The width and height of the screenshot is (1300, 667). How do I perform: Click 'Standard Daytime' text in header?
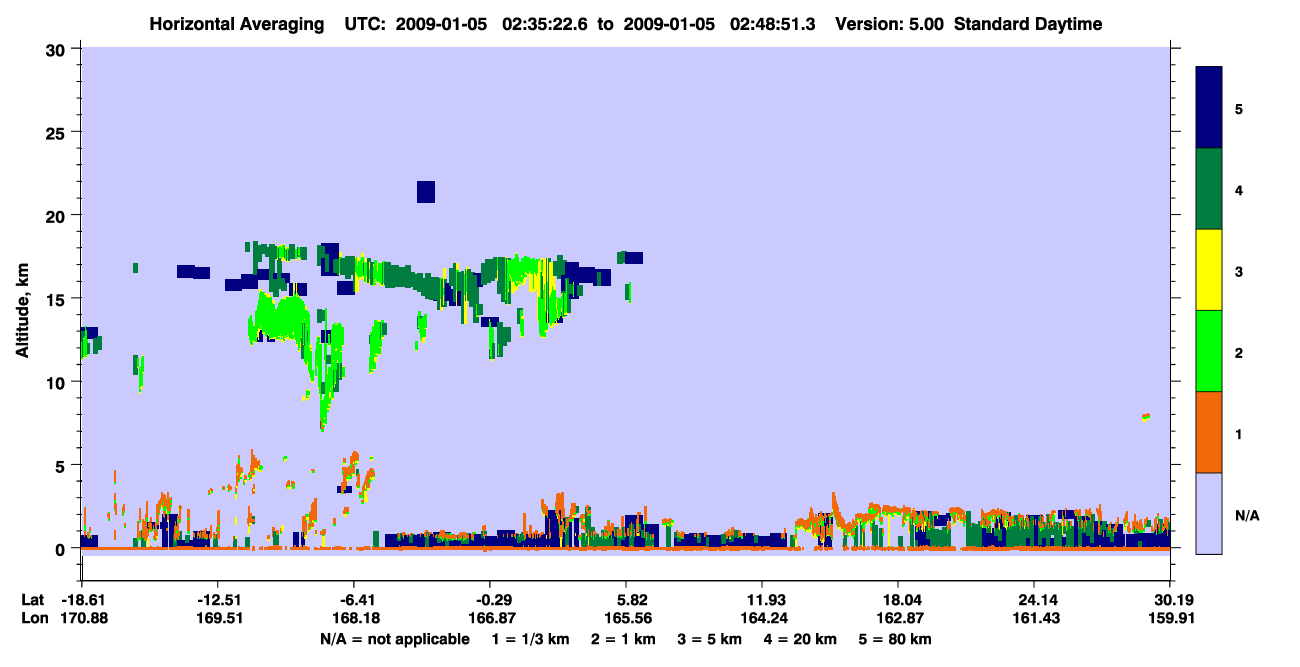tap(1028, 24)
